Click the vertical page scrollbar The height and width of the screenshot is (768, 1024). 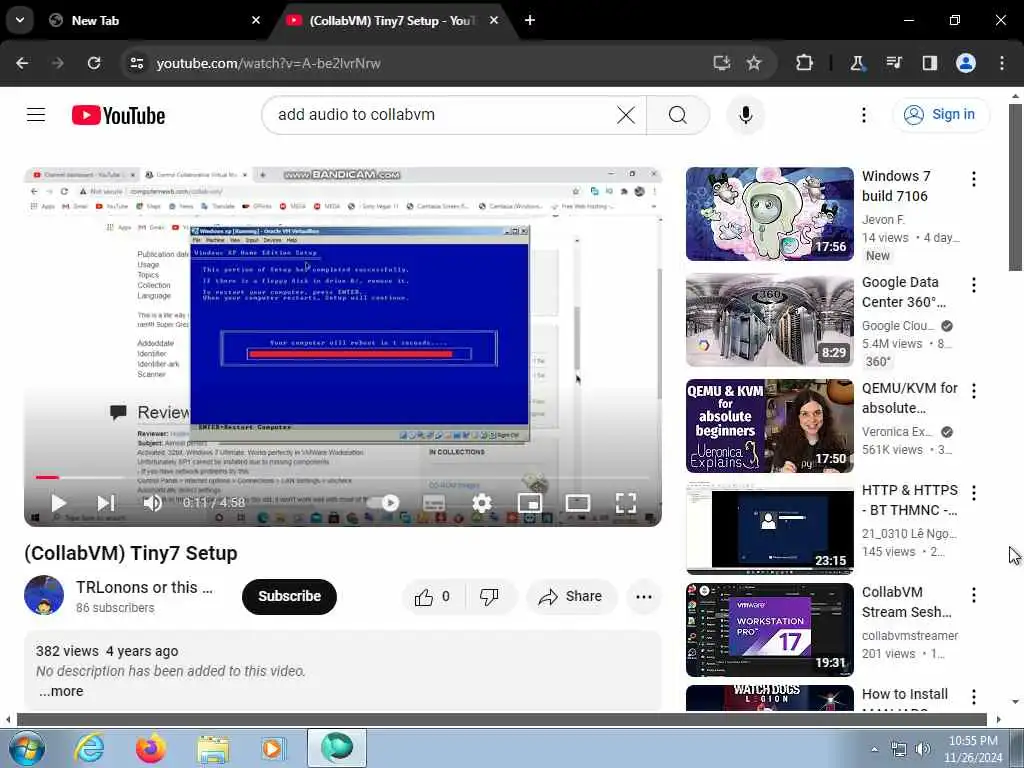point(1015,186)
